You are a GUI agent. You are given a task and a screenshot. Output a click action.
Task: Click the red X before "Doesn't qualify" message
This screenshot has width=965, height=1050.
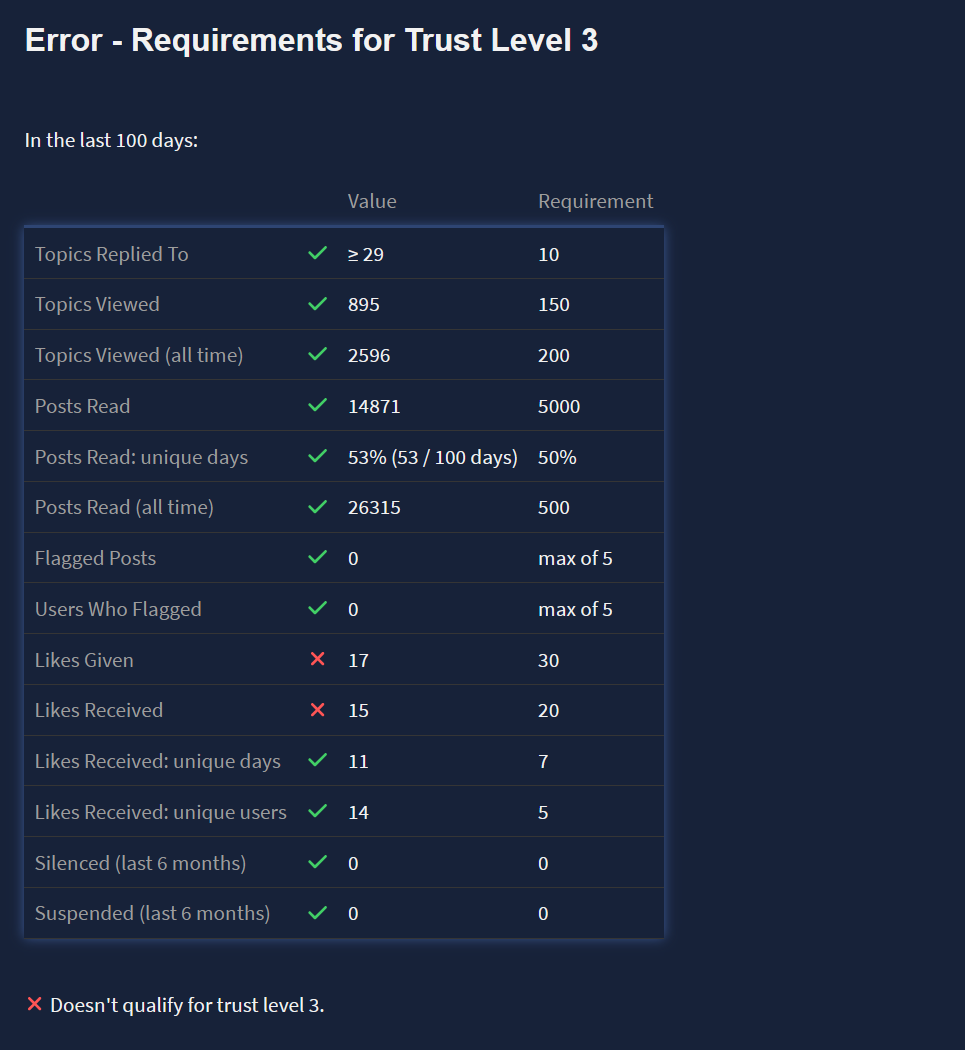34,1004
